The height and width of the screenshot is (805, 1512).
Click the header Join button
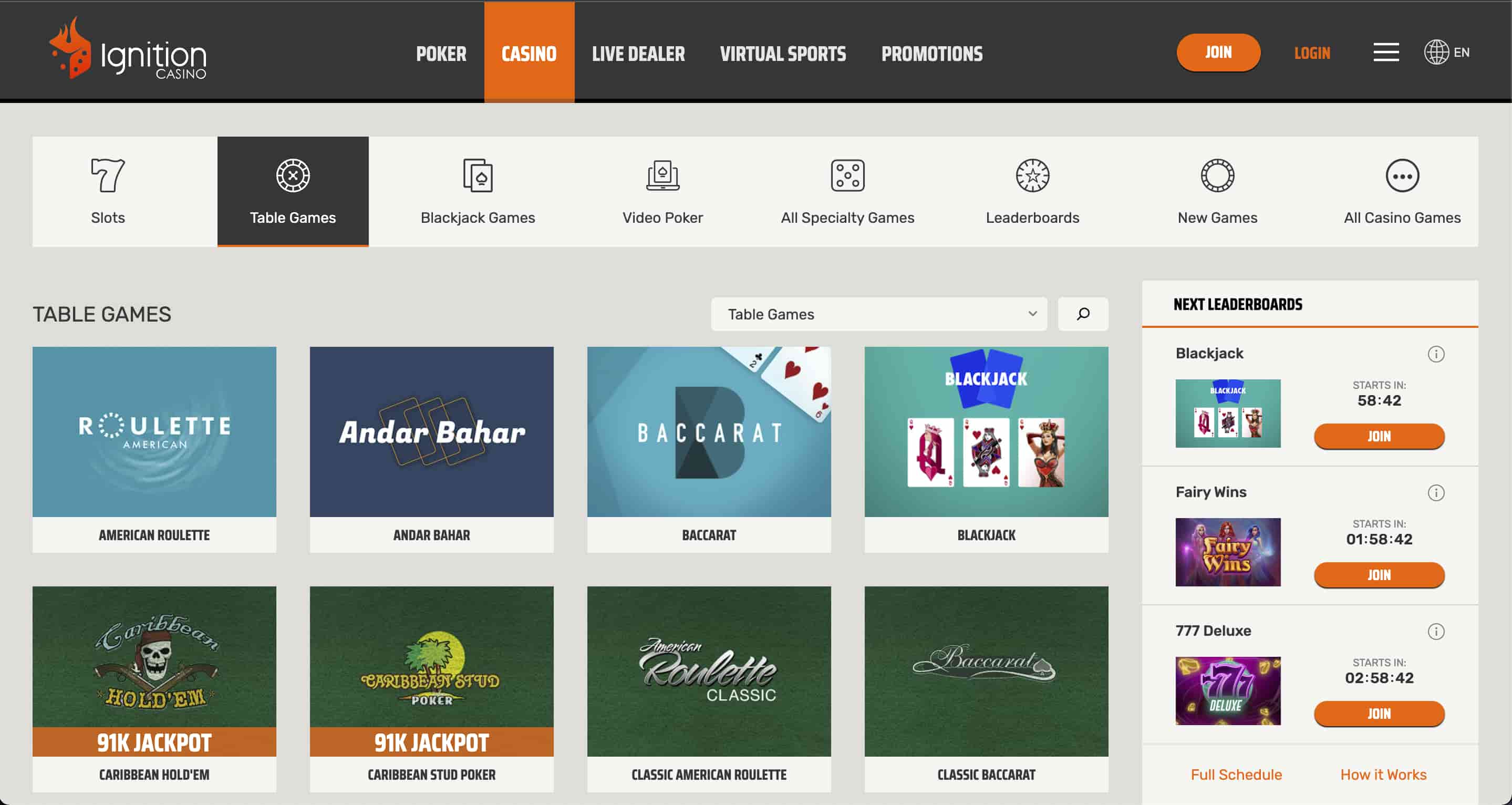(x=1218, y=52)
